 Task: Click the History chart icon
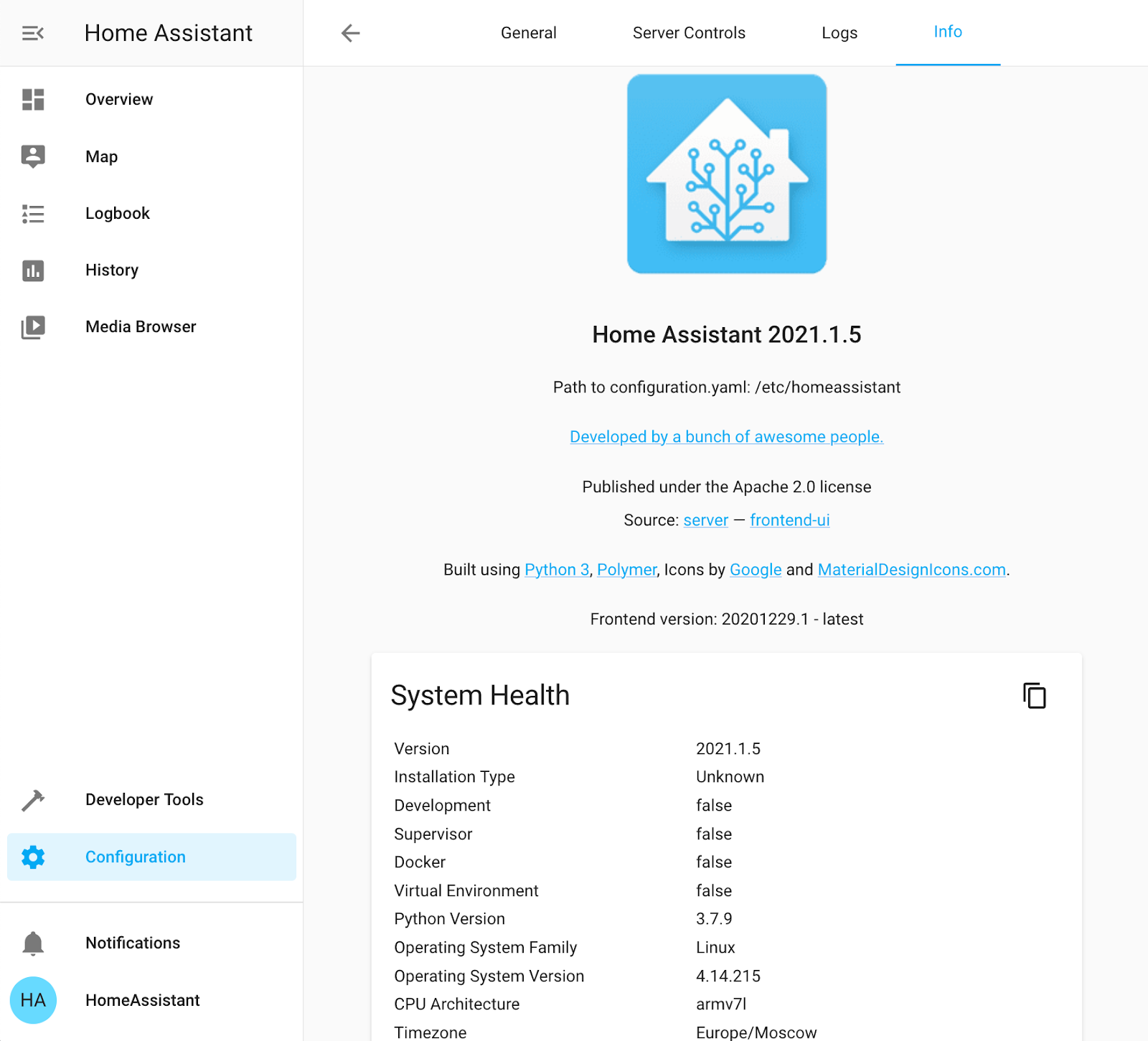(x=33, y=270)
